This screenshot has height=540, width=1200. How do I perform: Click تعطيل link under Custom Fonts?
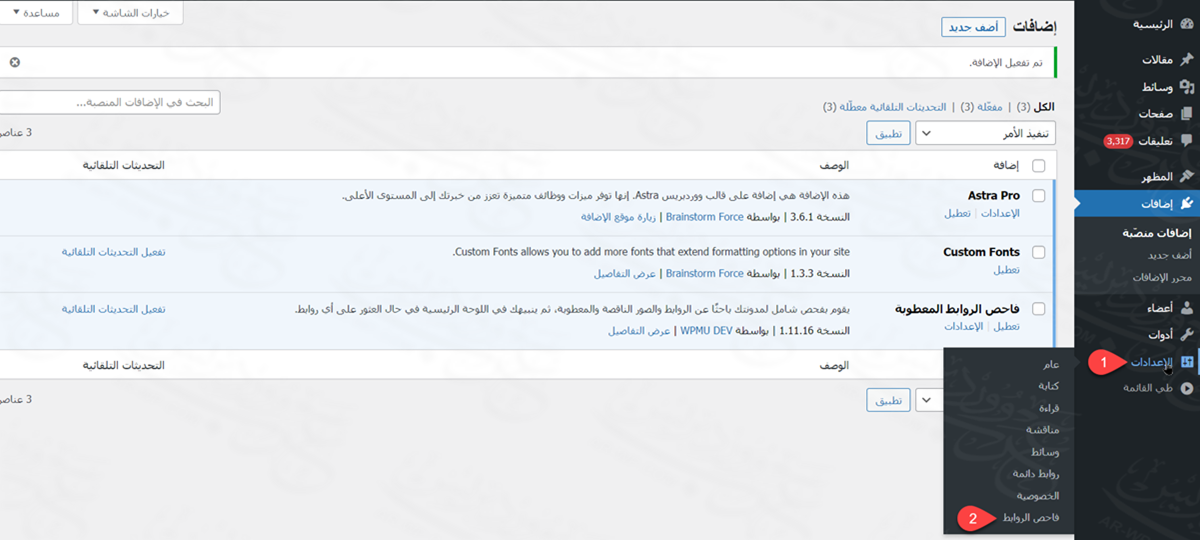click(x=1006, y=270)
